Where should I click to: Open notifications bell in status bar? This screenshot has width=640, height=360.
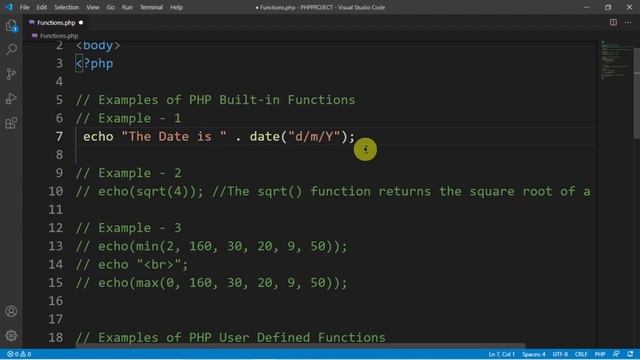tap(630, 354)
